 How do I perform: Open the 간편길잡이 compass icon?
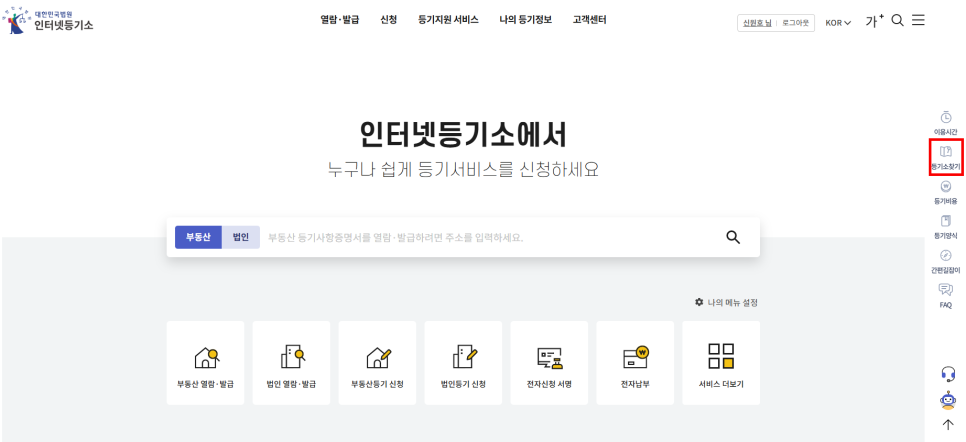(945, 260)
